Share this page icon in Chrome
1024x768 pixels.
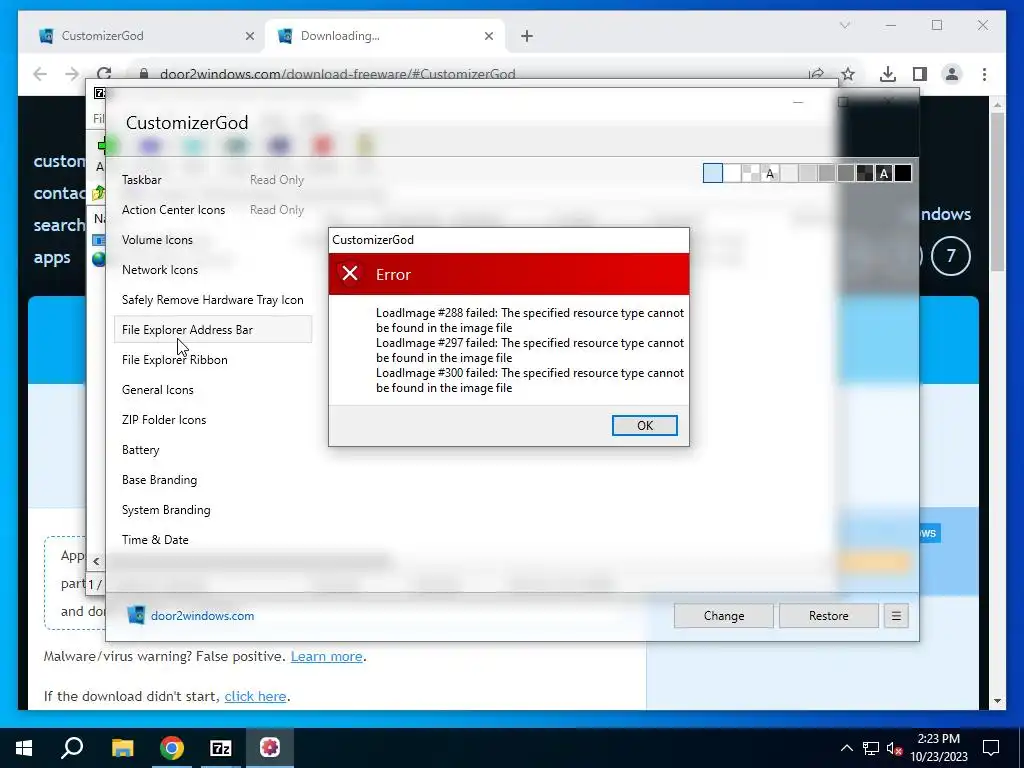(816, 74)
